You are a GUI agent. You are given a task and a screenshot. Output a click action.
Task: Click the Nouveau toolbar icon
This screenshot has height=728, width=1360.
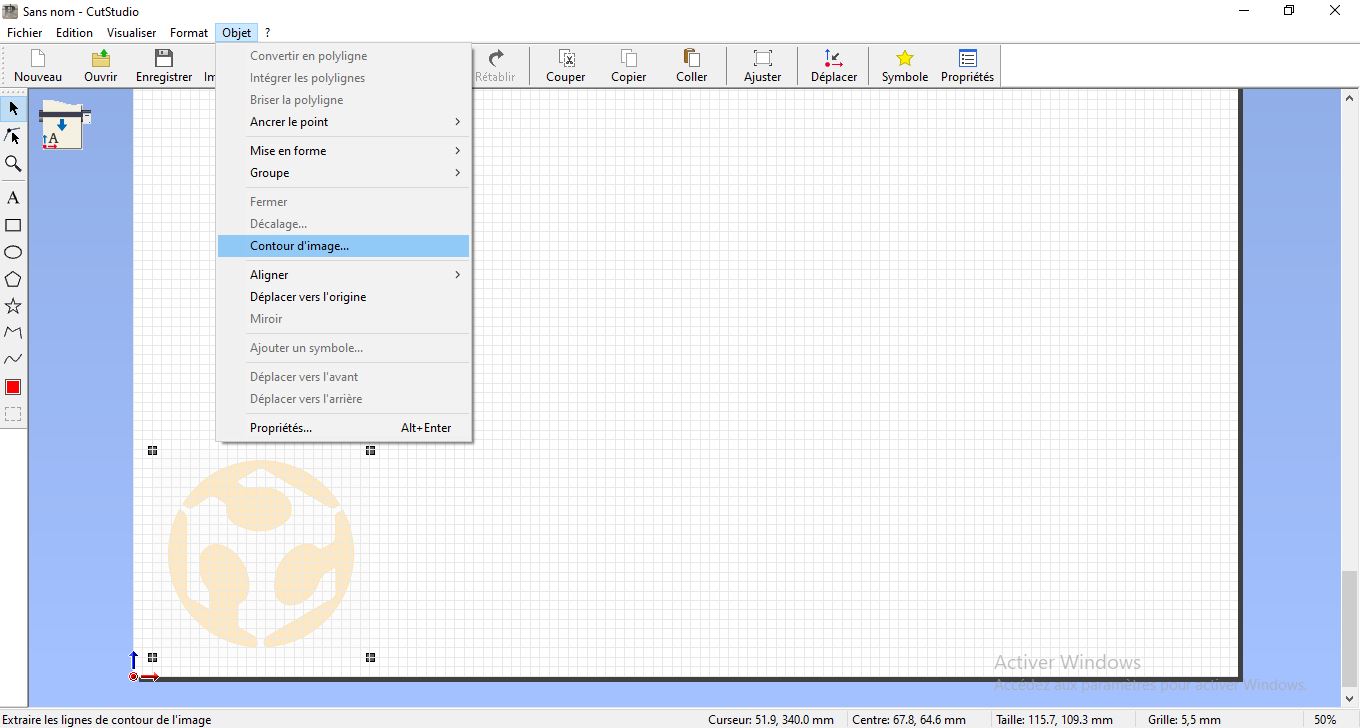pos(38,66)
